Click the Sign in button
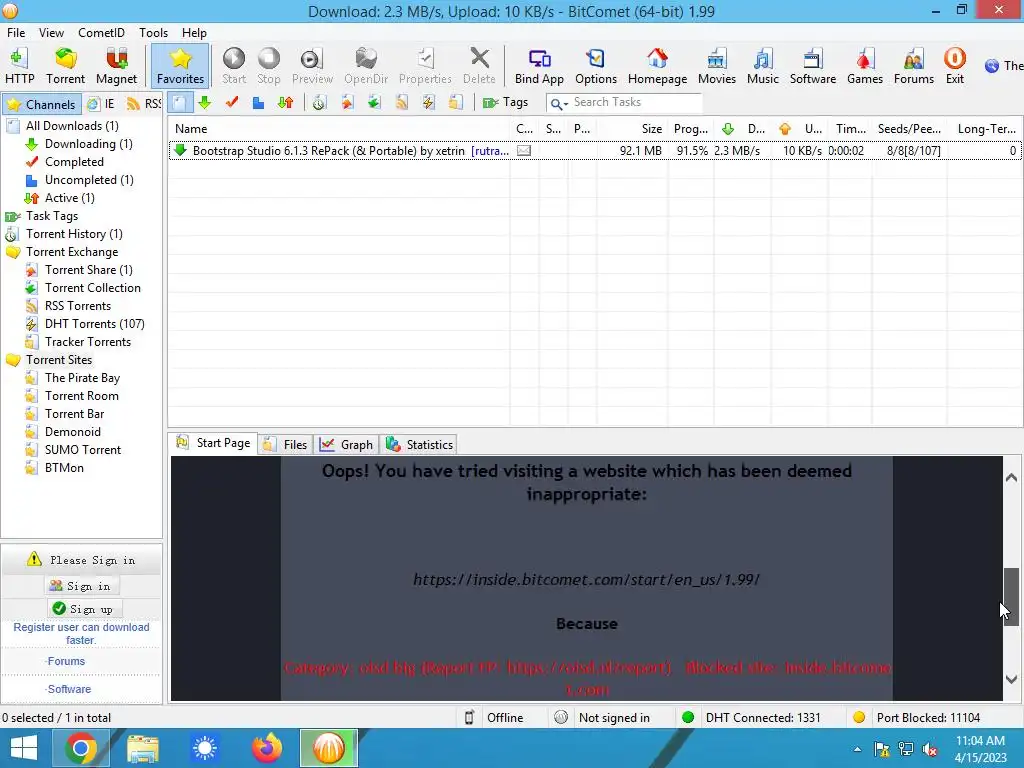Image resolution: width=1024 pixels, height=768 pixels. click(x=81, y=586)
